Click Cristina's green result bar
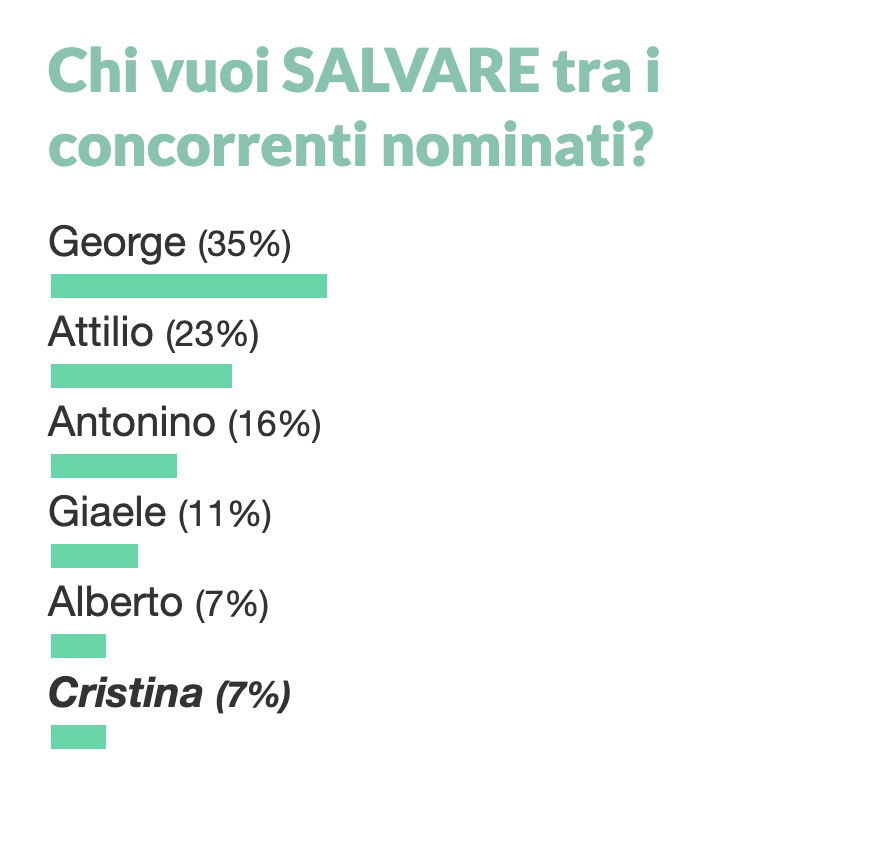 [79, 737]
